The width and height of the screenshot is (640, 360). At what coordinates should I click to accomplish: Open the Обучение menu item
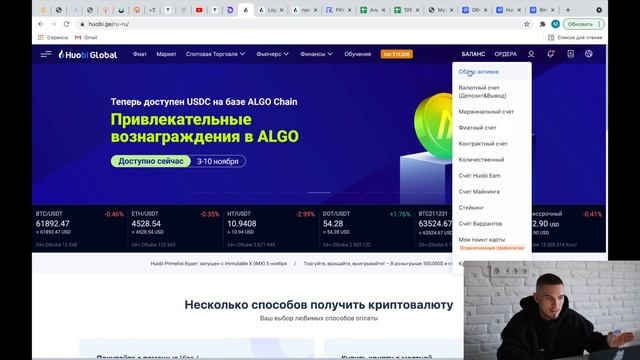tap(358, 54)
